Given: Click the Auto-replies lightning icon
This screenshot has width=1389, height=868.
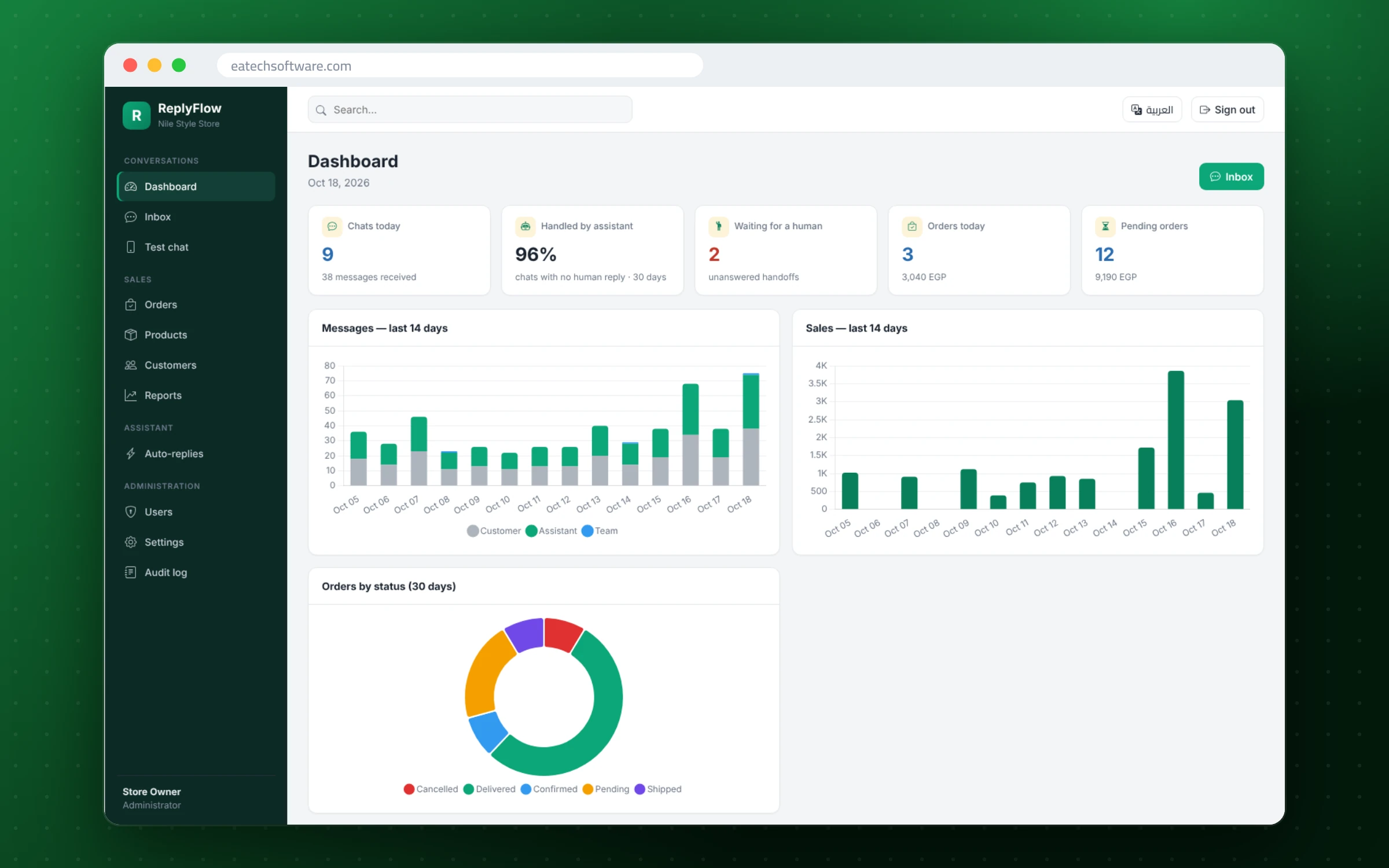Looking at the screenshot, I should pos(131,453).
